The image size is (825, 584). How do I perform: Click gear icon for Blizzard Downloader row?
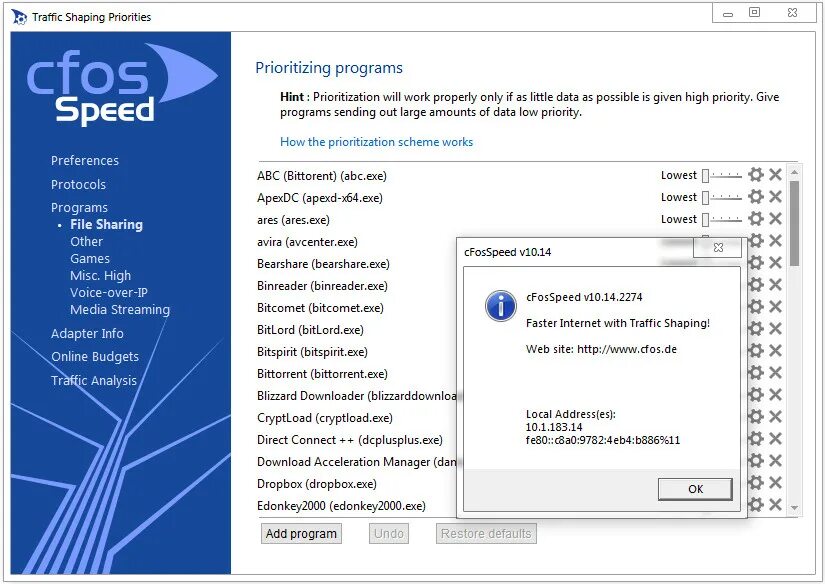pyautogui.click(x=756, y=395)
